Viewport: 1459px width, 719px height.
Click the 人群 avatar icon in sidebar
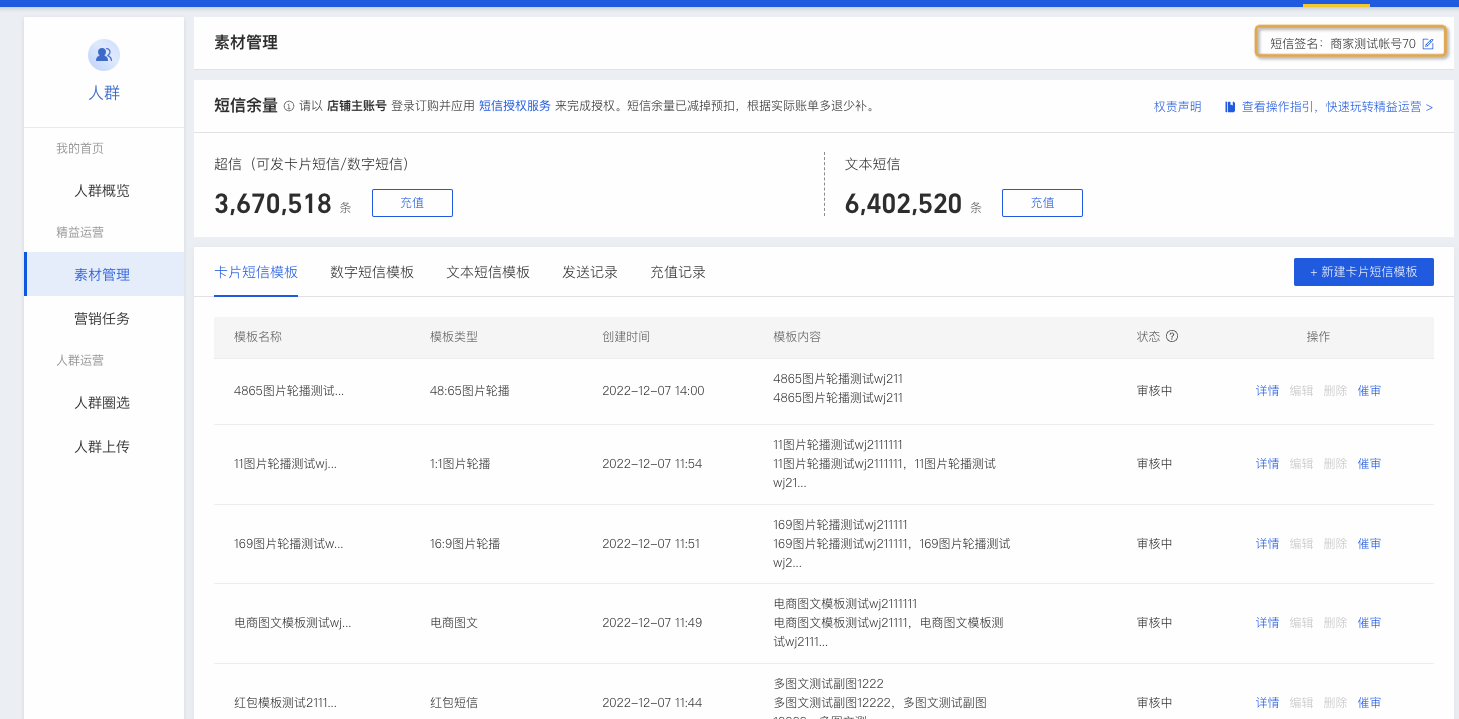point(104,55)
